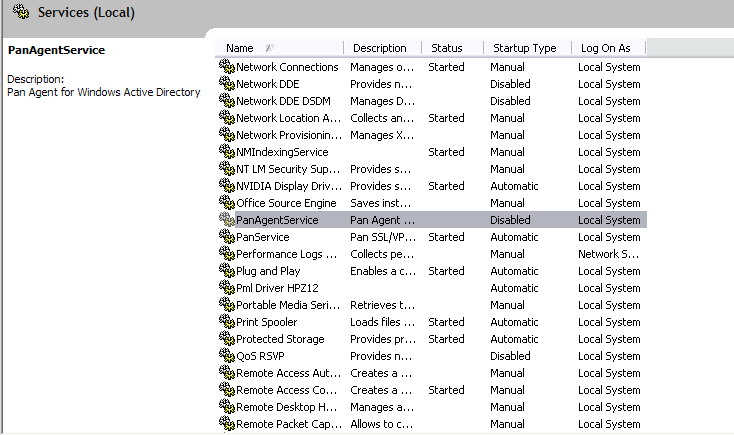Sort by the Log On As column
Image resolution: width=734 pixels, height=435 pixels.
coord(606,48)
